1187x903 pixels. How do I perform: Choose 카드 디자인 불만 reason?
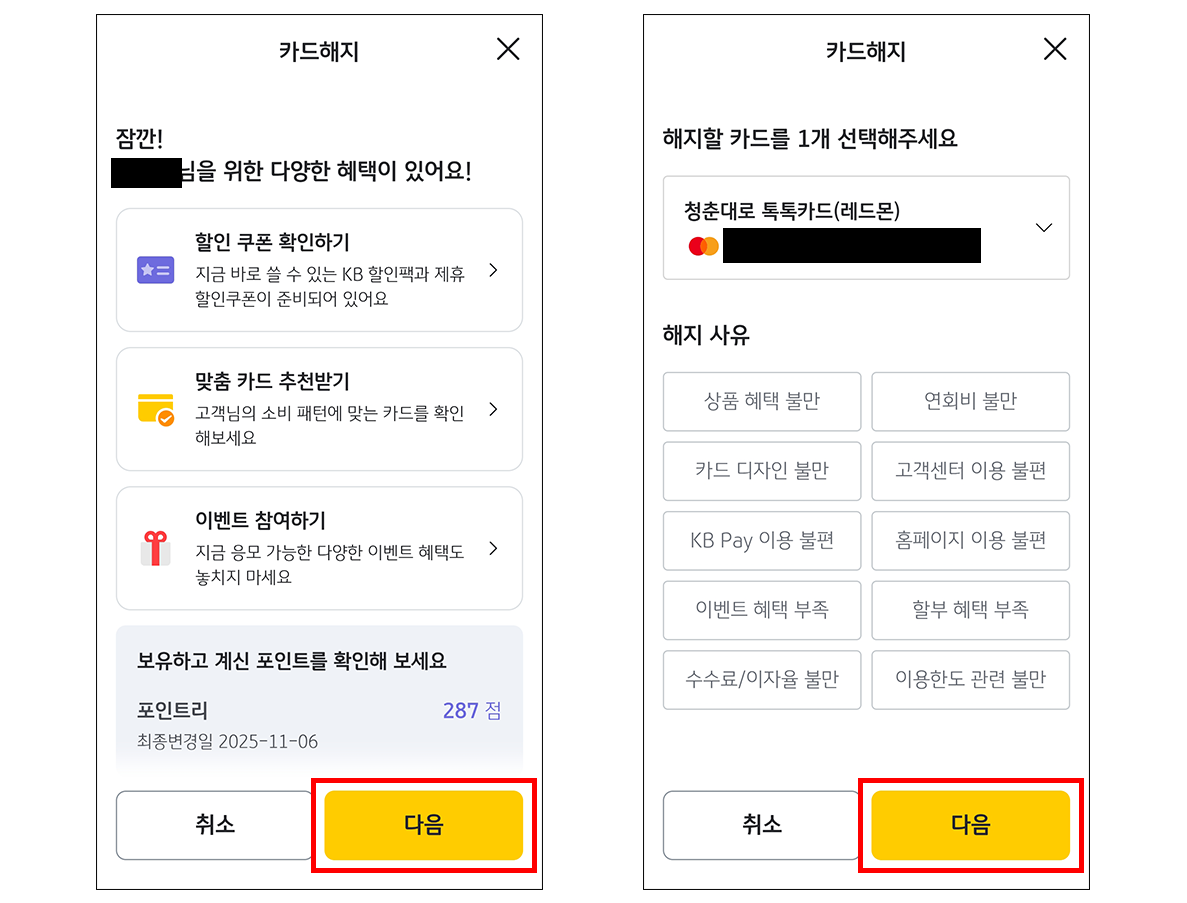tap(762, 471)
